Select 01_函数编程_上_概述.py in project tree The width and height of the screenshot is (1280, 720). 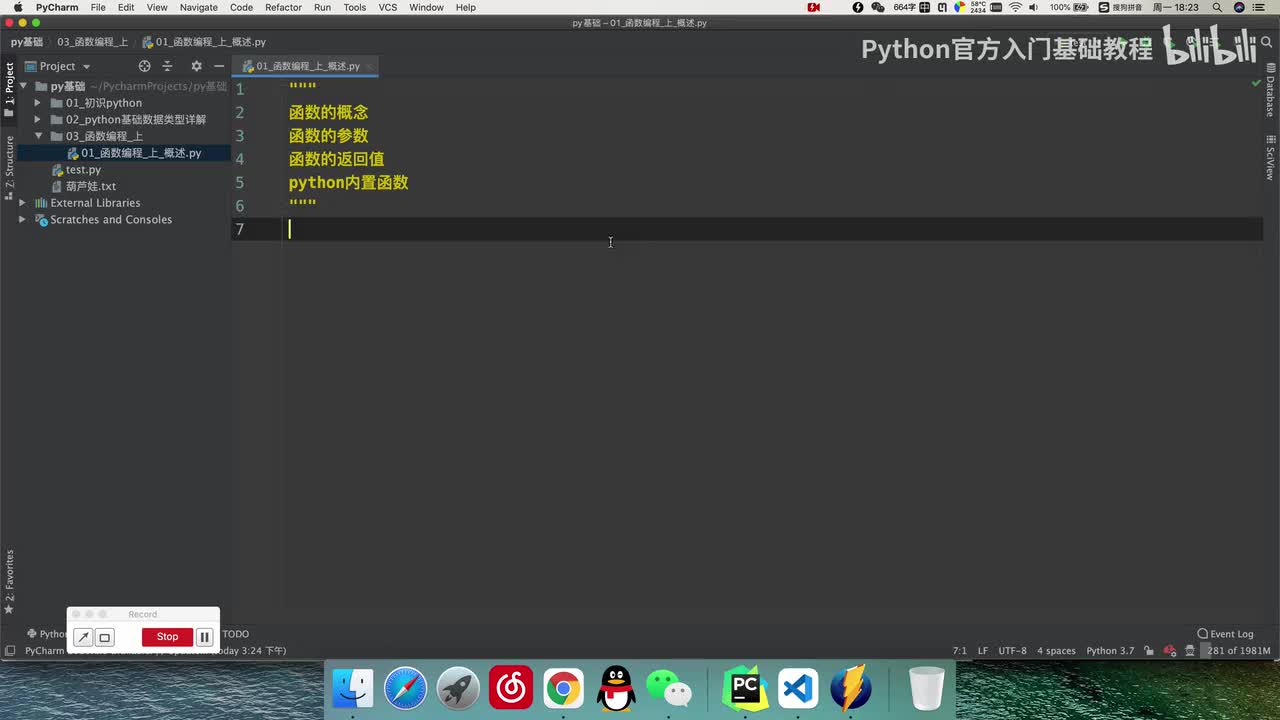click(141, 153)
